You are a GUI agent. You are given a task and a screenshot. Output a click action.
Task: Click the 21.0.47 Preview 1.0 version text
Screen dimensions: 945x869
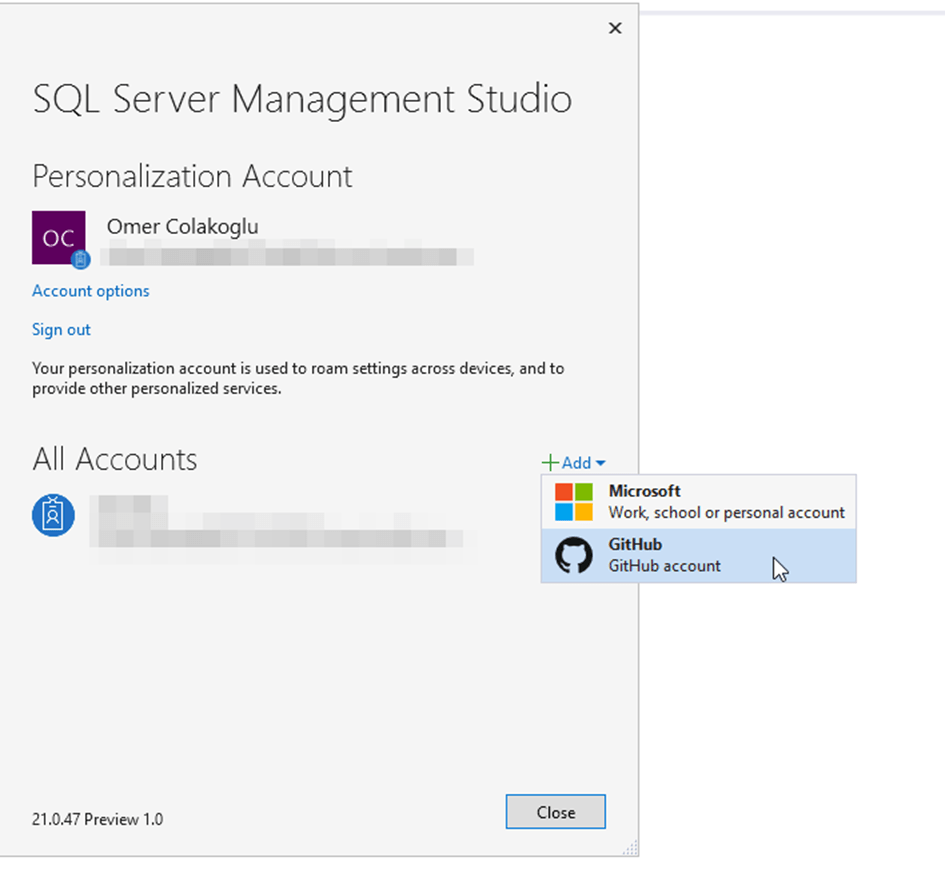(x=97, y=819)
